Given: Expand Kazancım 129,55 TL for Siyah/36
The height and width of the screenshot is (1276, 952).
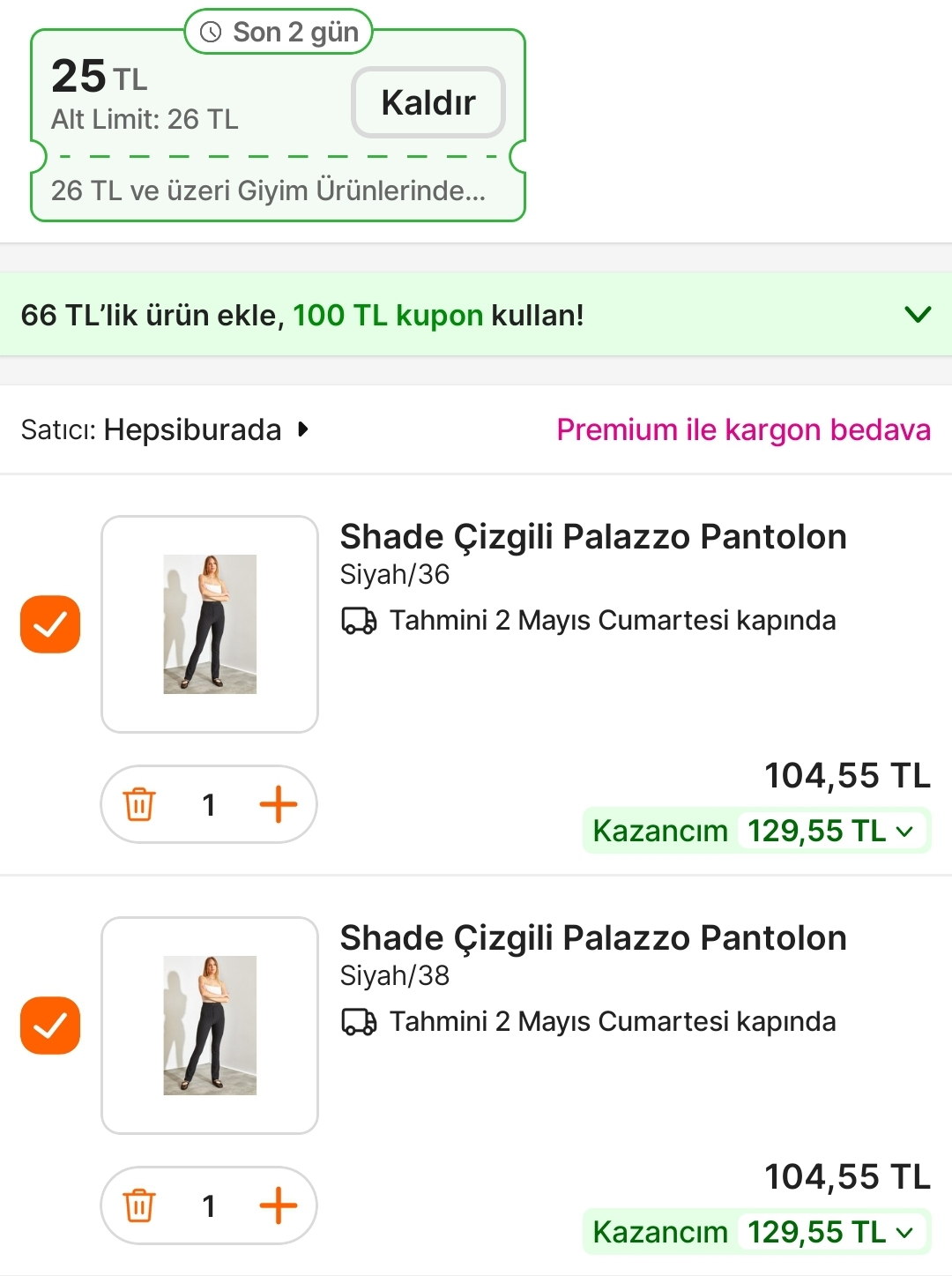Looking at the screenshot, I should pos(904,831).
